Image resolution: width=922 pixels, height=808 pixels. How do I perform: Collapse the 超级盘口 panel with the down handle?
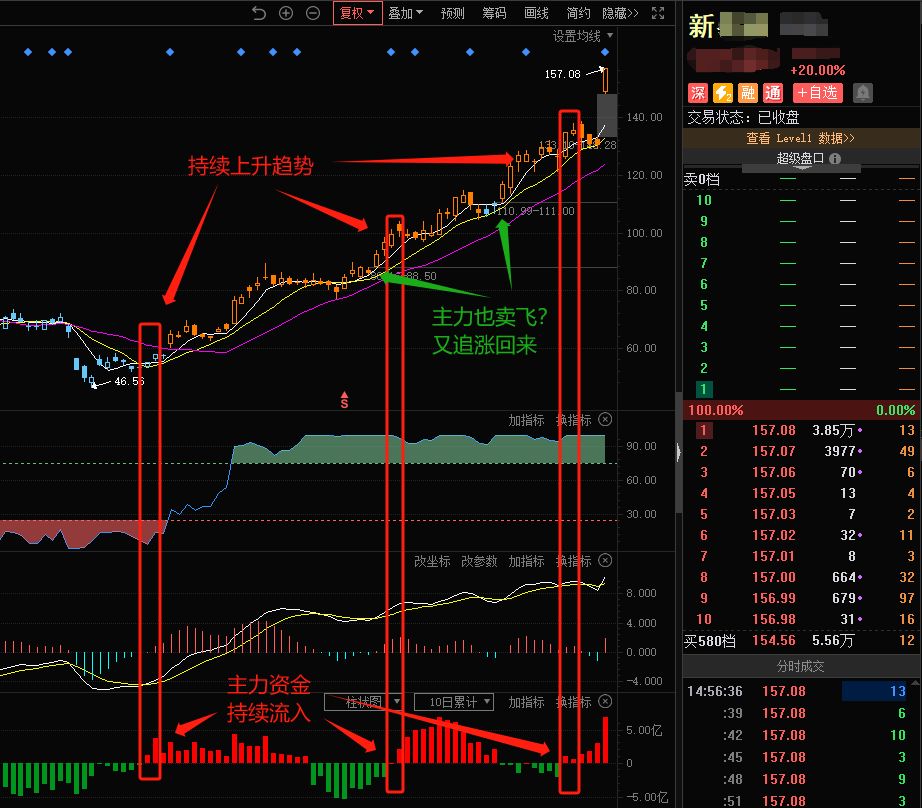[801, 169]
